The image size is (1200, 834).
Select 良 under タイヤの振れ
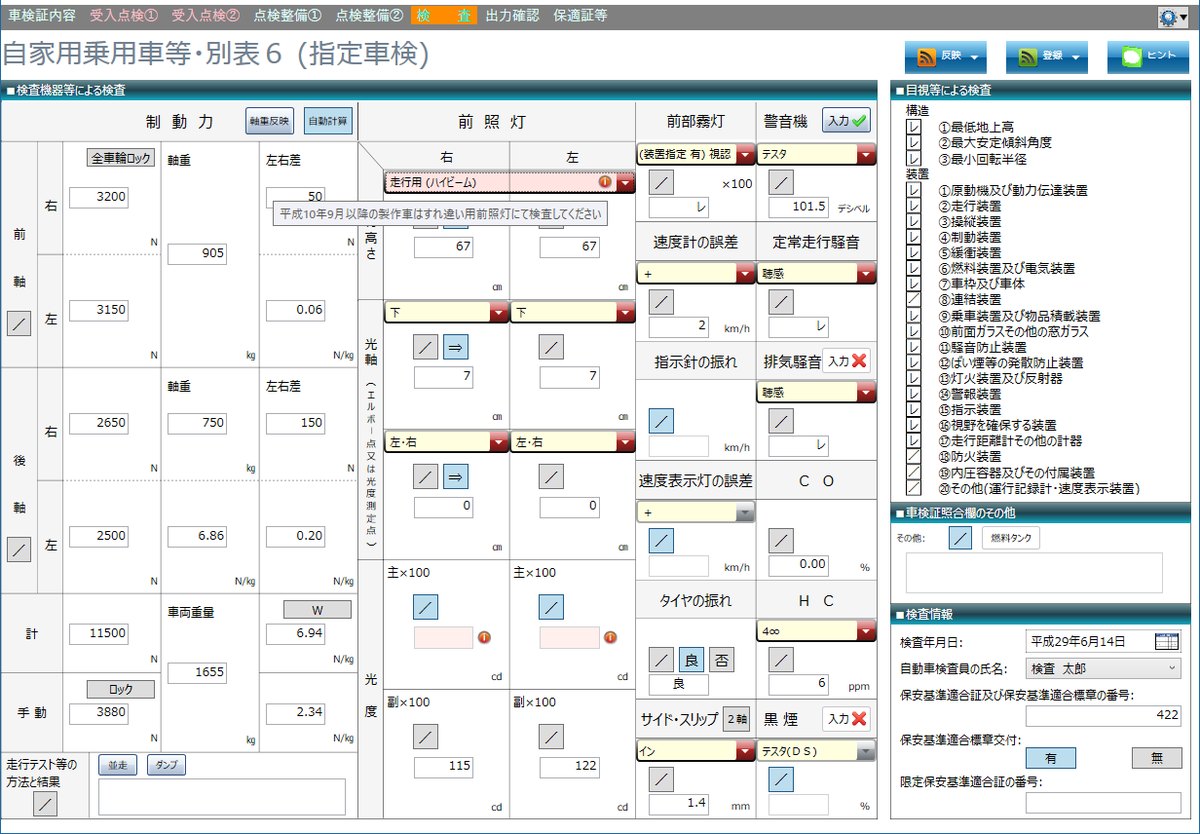691,659
